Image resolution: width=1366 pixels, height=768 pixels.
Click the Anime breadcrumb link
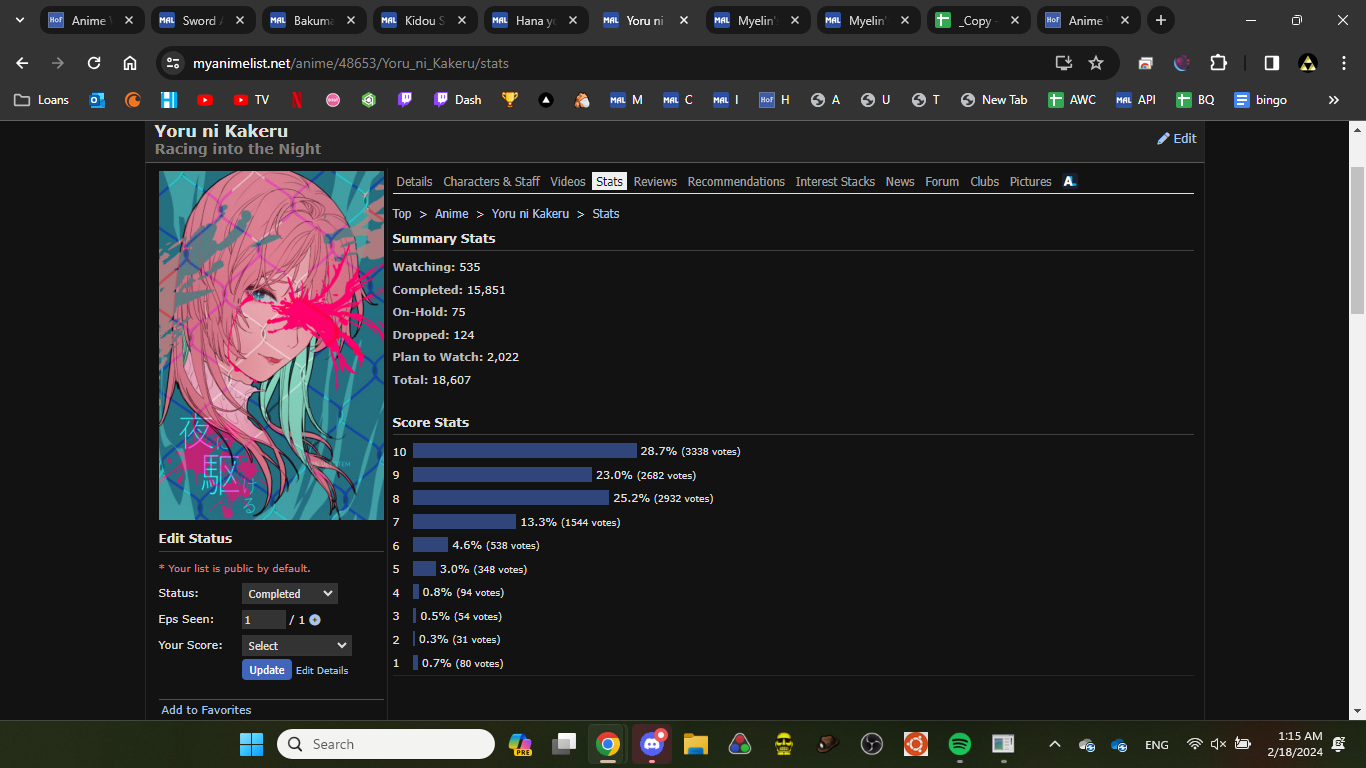[452, 214]
